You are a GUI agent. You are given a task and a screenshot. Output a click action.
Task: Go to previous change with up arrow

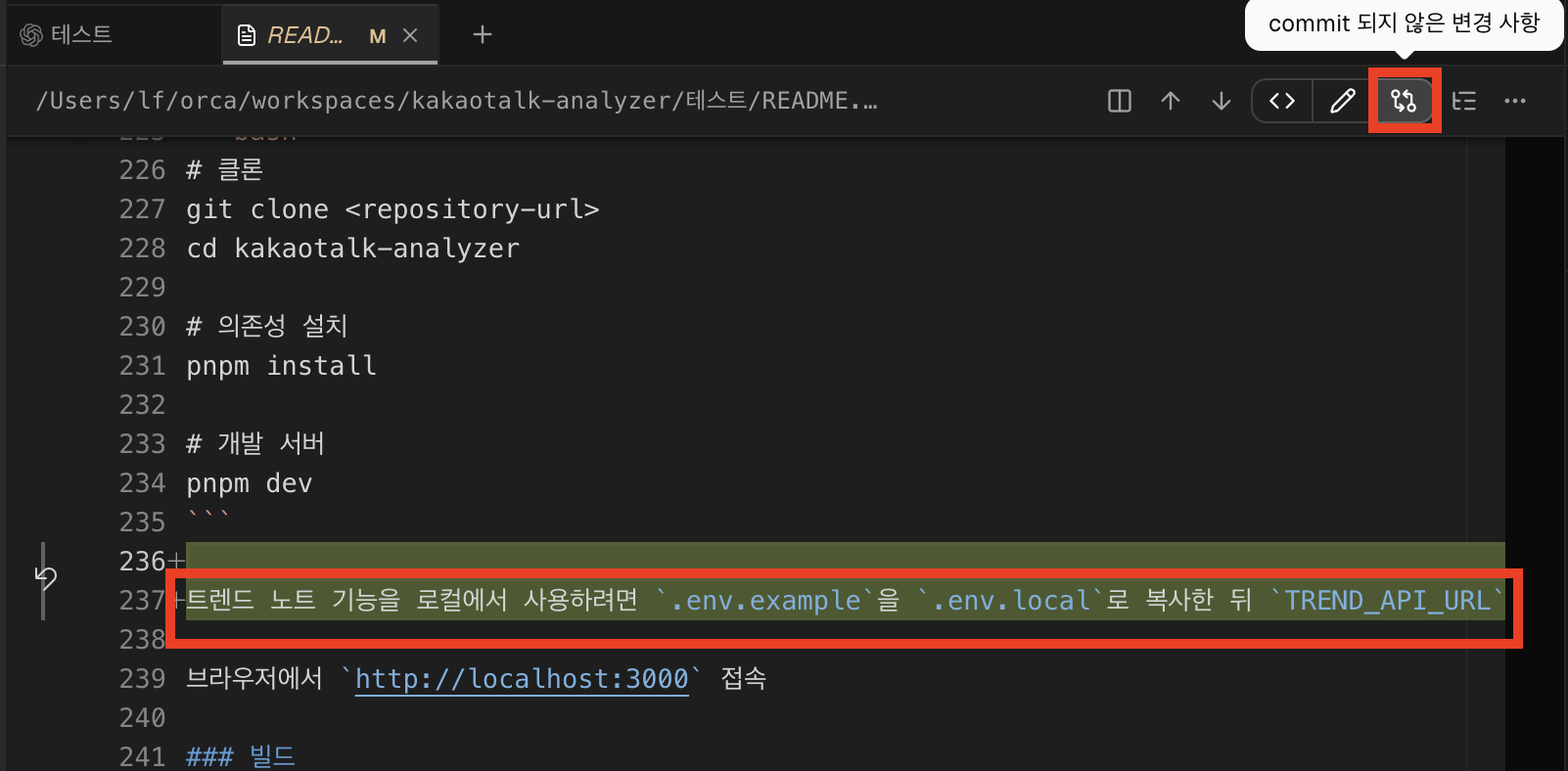point(1171,101)
